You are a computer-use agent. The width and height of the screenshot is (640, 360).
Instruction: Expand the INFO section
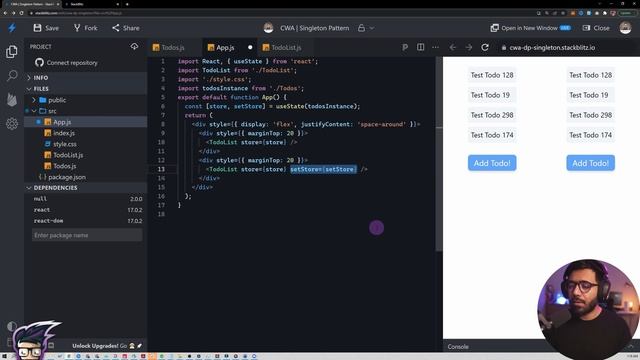[x=86, y=78]
